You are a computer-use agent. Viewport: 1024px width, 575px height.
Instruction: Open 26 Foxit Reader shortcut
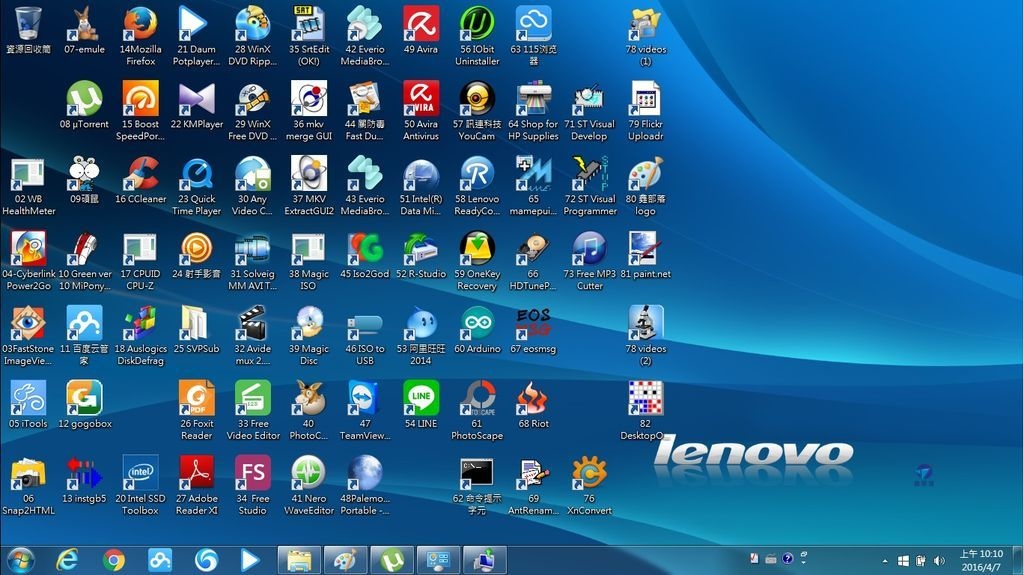click(x=197, y=399)
